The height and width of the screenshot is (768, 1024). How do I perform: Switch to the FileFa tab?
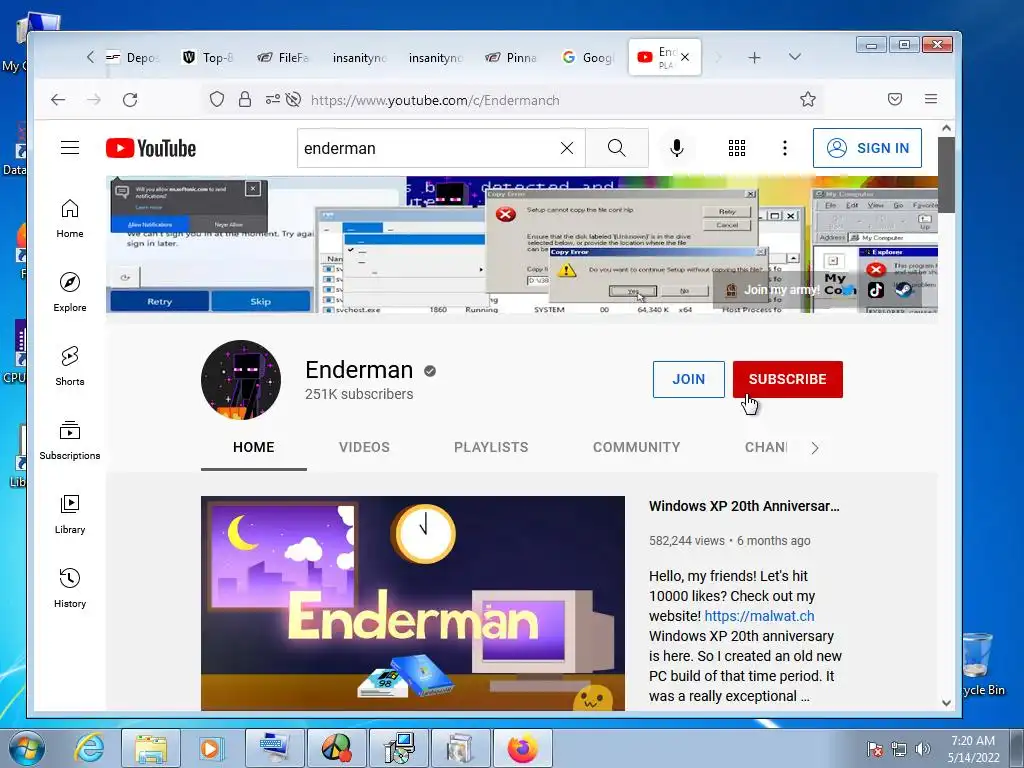[285, 57]
